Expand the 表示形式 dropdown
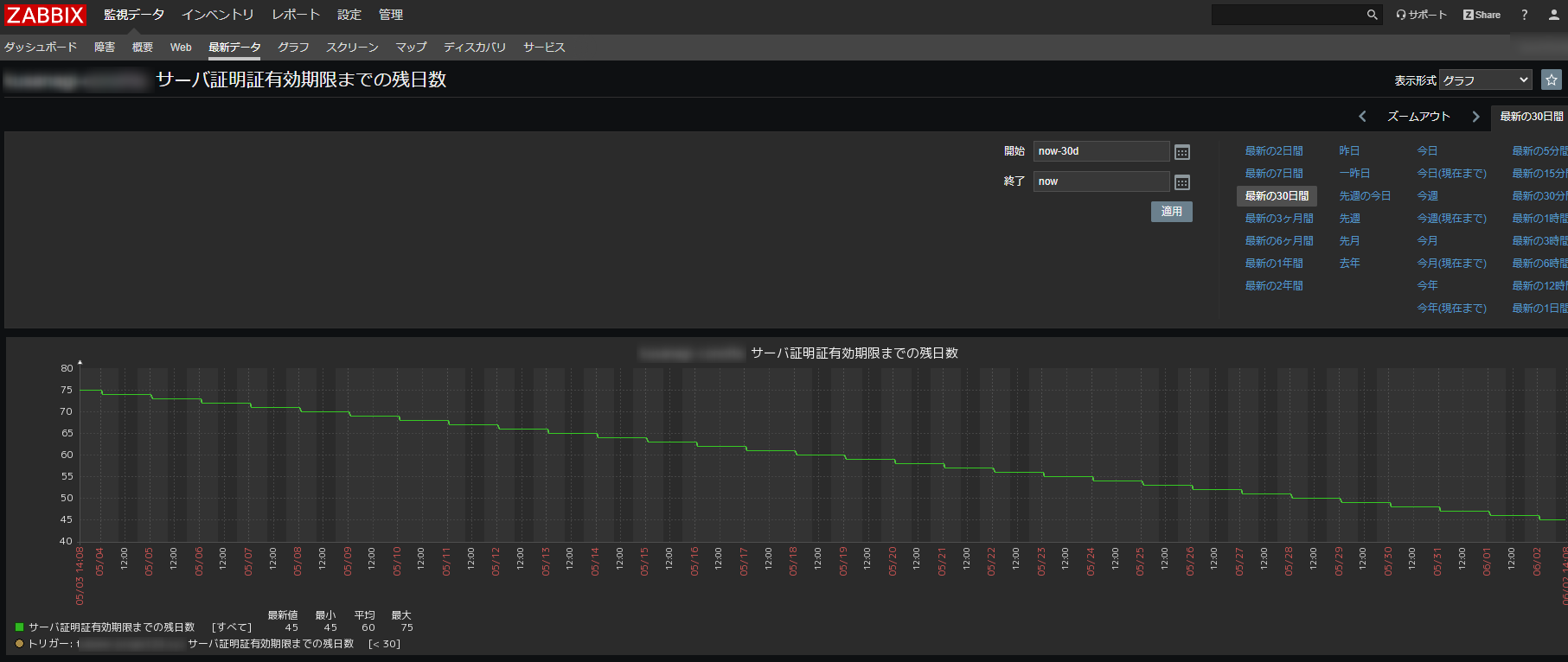The height and width of the screenshot is (662, 1568). click(x=1485, y=80)
